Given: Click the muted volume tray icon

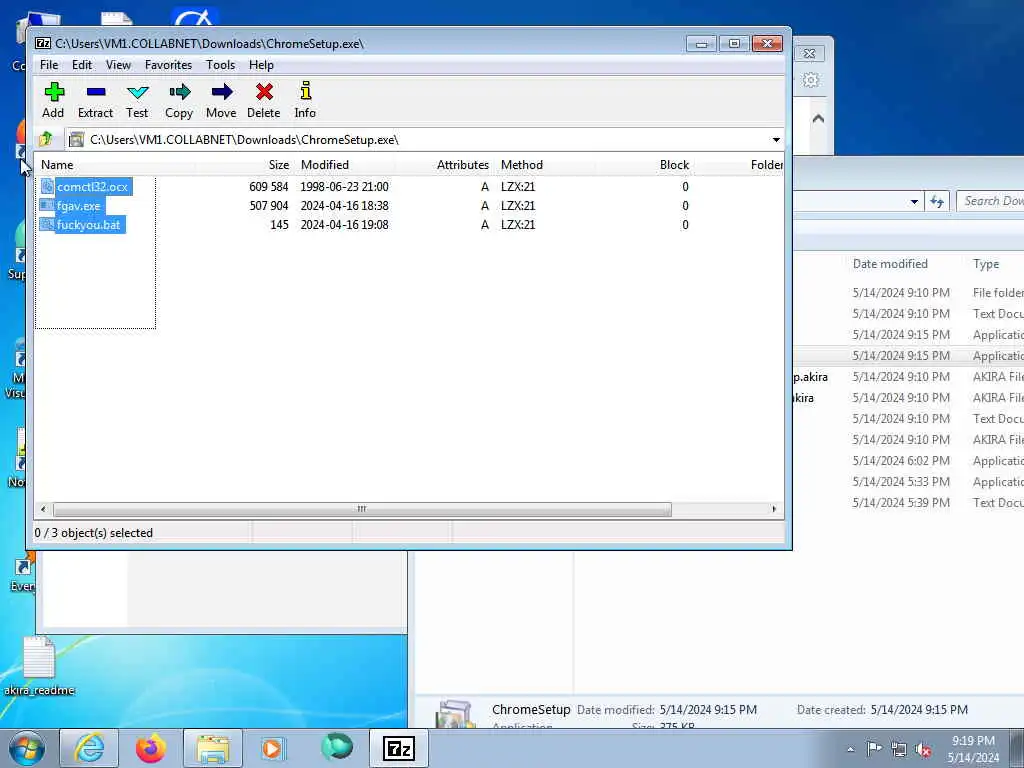Looking at the screenshot, I should tap(923, 749).
